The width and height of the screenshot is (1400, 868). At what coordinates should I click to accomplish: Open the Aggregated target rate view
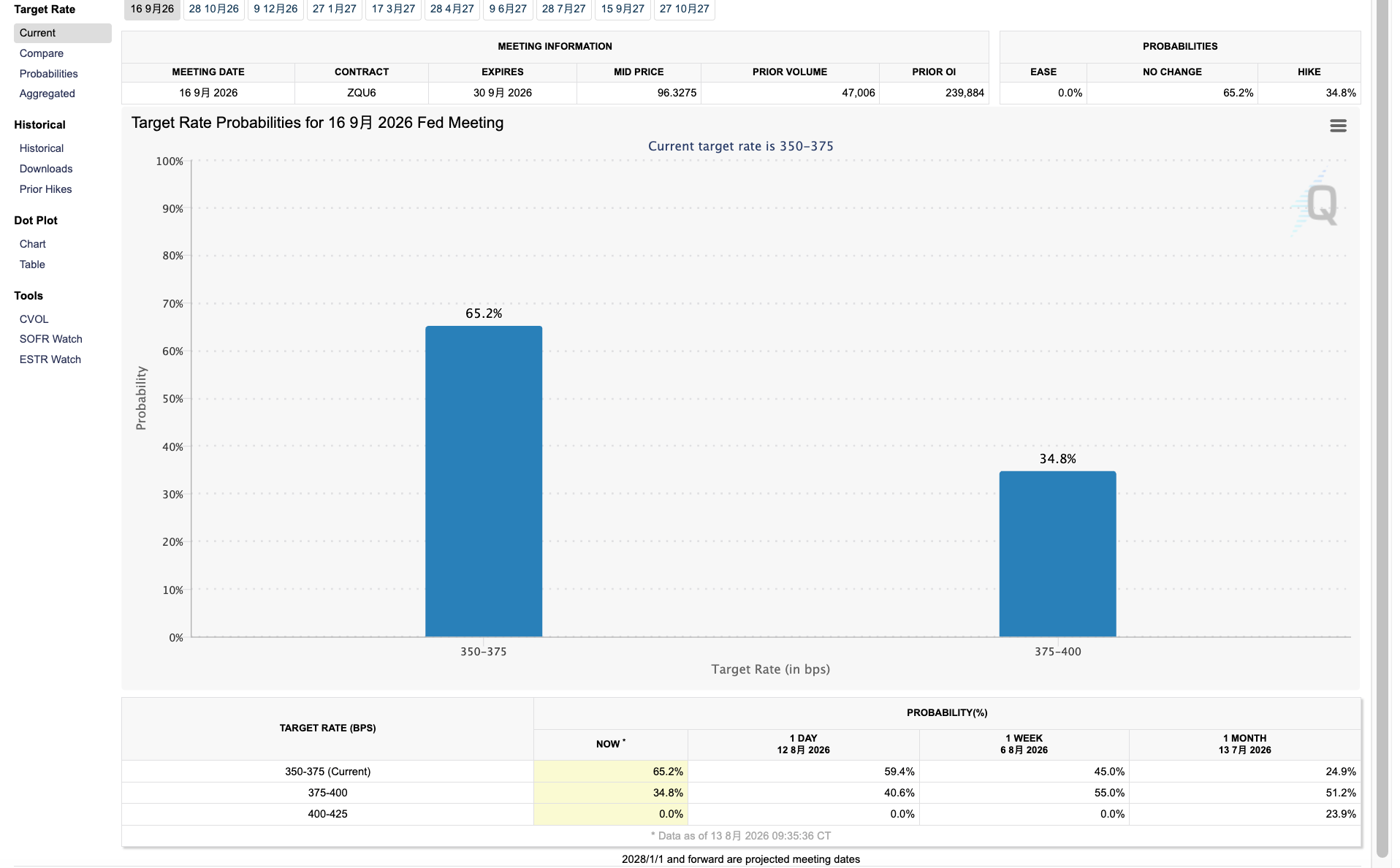47,94
